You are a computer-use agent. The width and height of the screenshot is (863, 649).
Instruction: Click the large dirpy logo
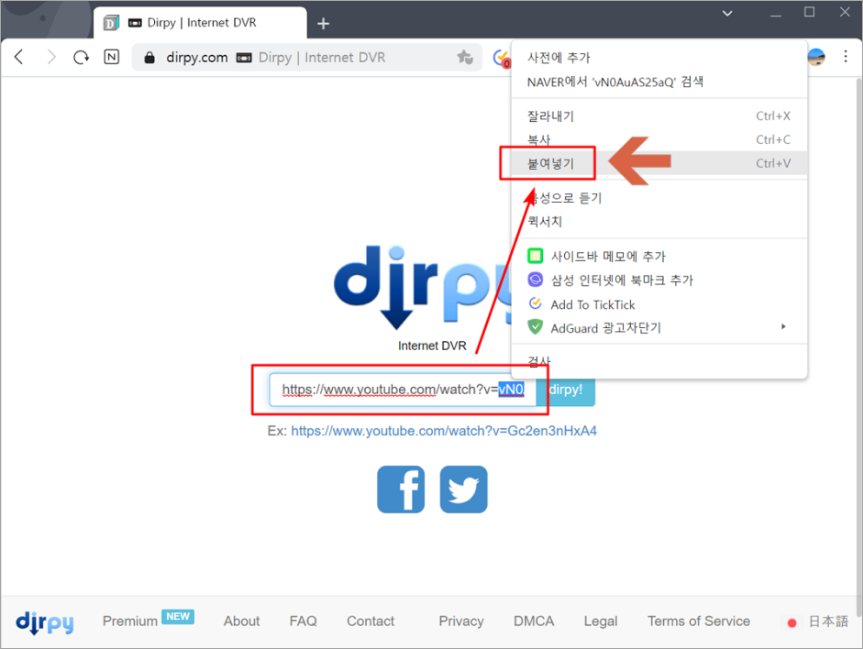tap(424, 286)
